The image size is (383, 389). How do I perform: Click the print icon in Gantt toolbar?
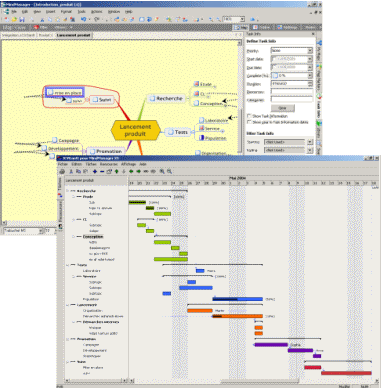click(62, 171)
